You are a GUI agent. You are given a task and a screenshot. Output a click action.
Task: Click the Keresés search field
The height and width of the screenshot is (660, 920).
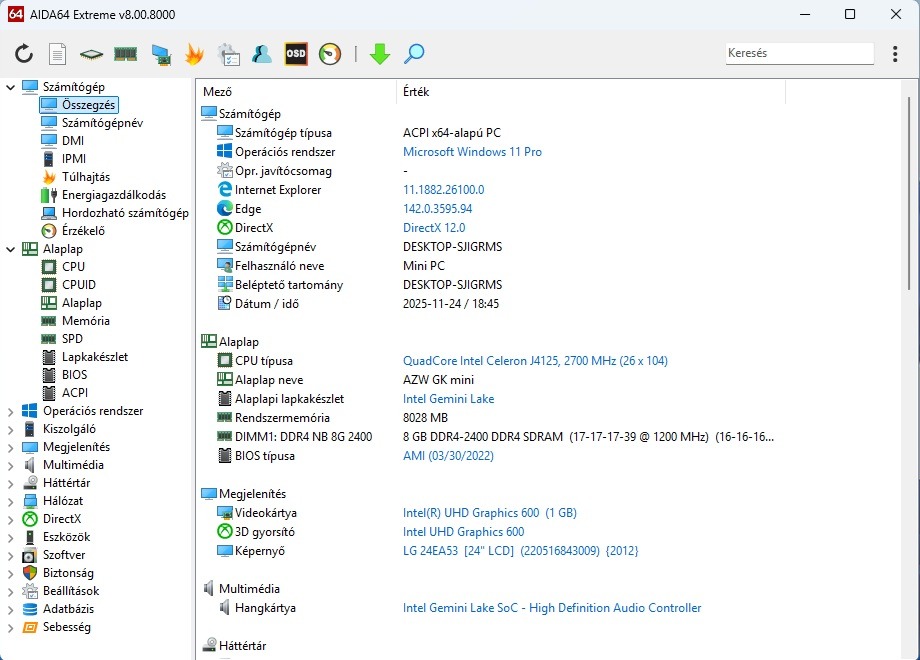coord(799,53)
